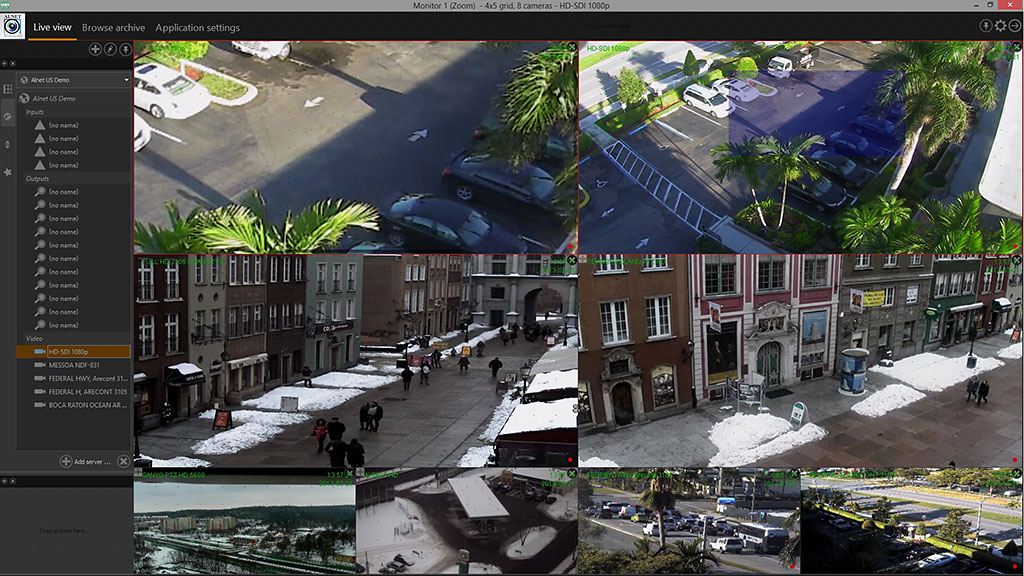Close the bottom-right tree-lined highway camera tile
This screenshot has height=576, width=1024.
pos(1017,473)
